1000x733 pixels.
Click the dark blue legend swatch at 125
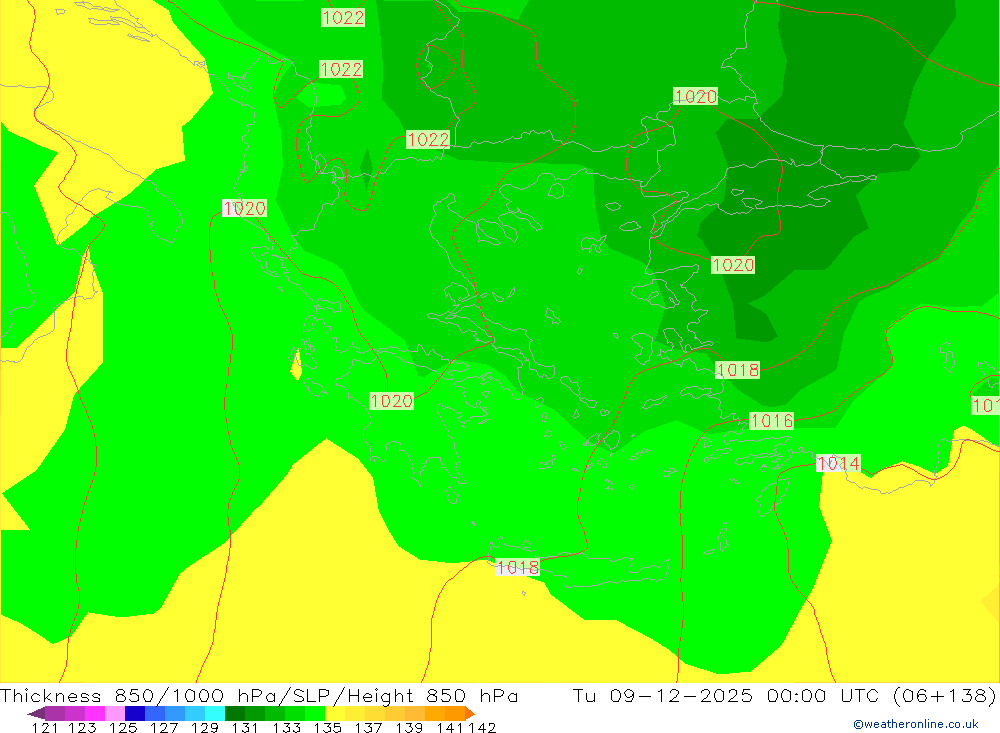click(x=135, y=713)
